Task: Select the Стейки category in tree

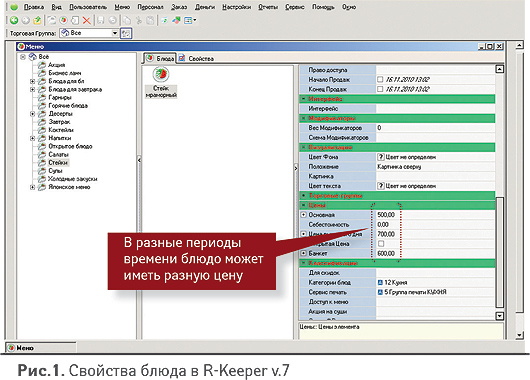Action: 58,163
